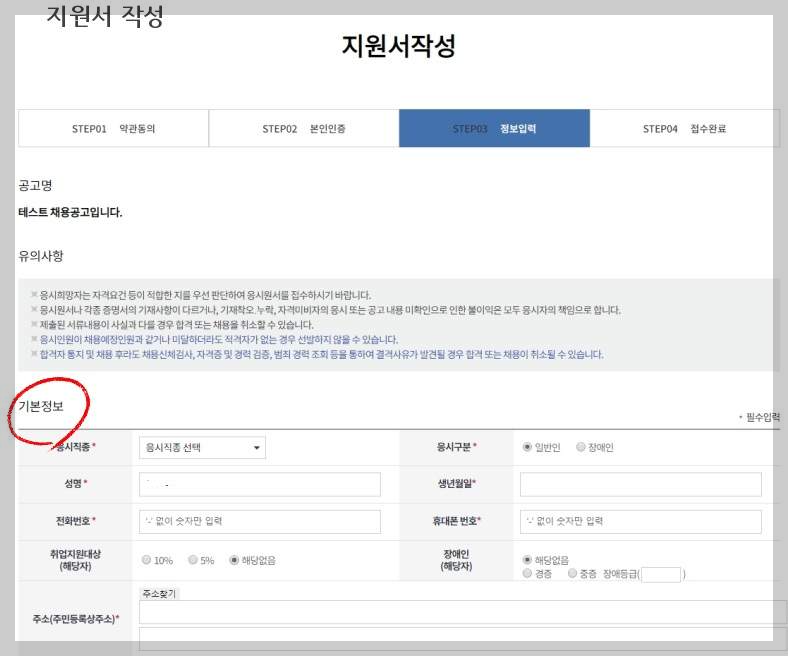This screenshot has height=656, width=788.
Task: Select 해당없음 for 장애인 해당자
Action: (x=527, y=559)
